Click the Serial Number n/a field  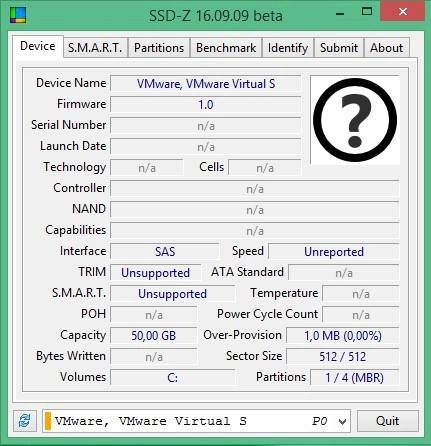point(206,126)
